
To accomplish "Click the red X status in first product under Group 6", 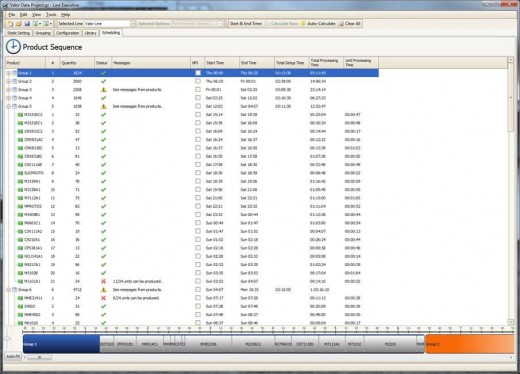I will coord(103,298).
